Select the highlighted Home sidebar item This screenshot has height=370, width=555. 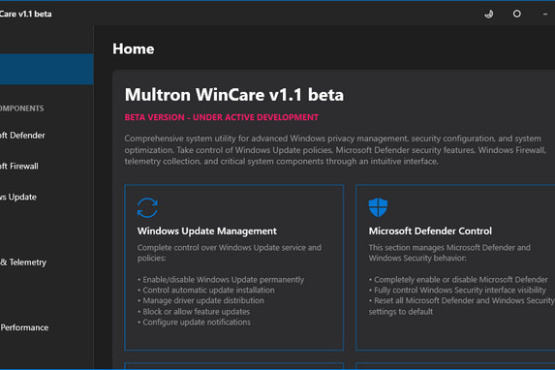47,69
